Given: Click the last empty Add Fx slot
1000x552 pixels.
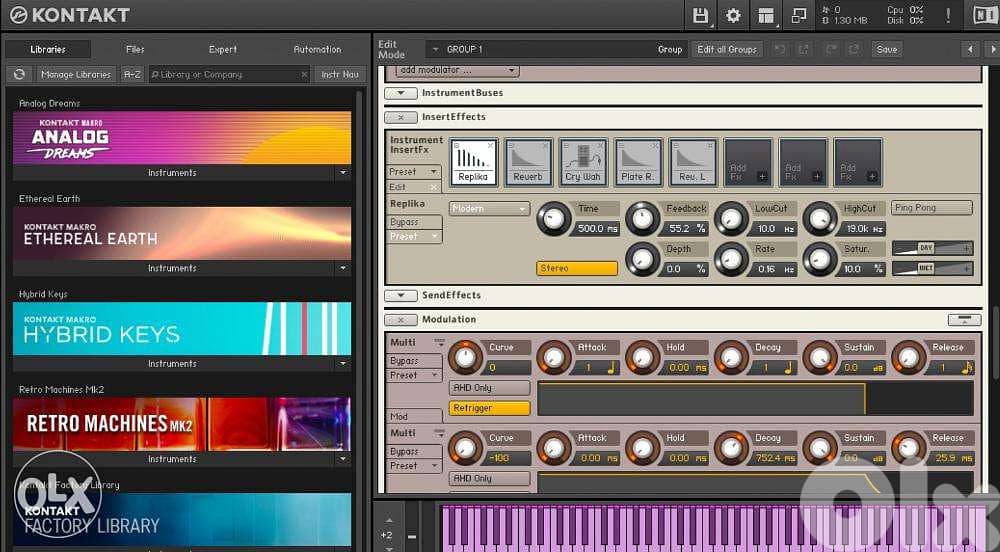Looking at the screenshot, I should point(857,163).
